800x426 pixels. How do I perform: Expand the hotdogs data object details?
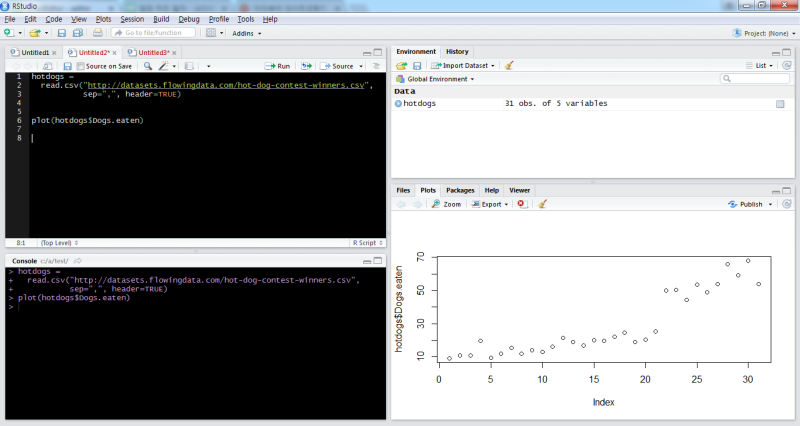coord(399,104)
